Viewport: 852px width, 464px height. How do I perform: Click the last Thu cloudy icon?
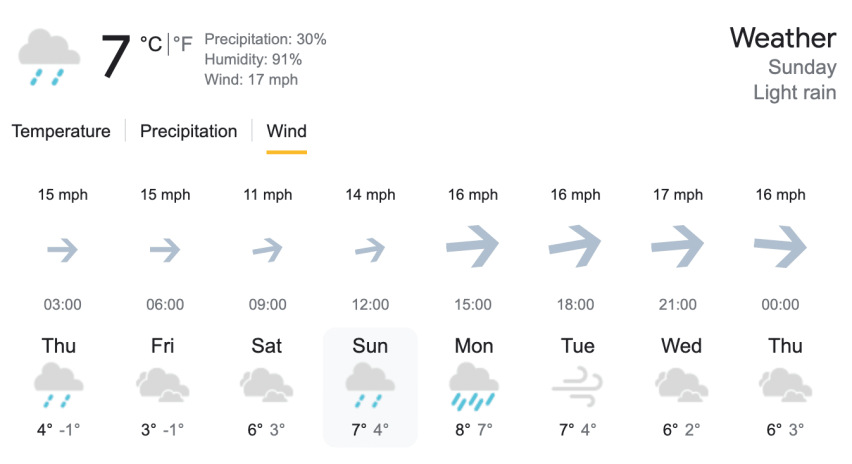(785, 386)
